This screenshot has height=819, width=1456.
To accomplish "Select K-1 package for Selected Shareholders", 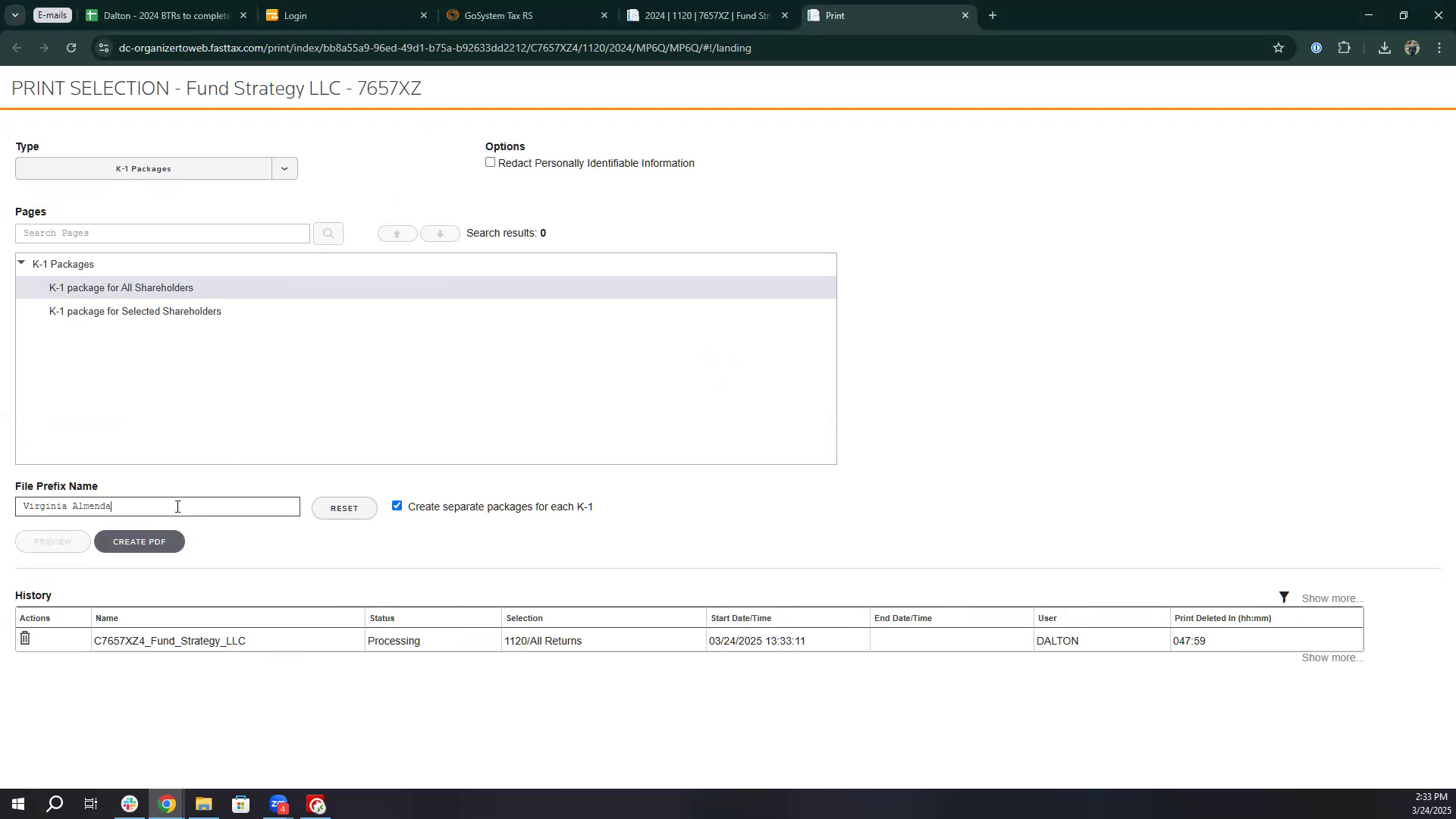I will click(135, 312).
